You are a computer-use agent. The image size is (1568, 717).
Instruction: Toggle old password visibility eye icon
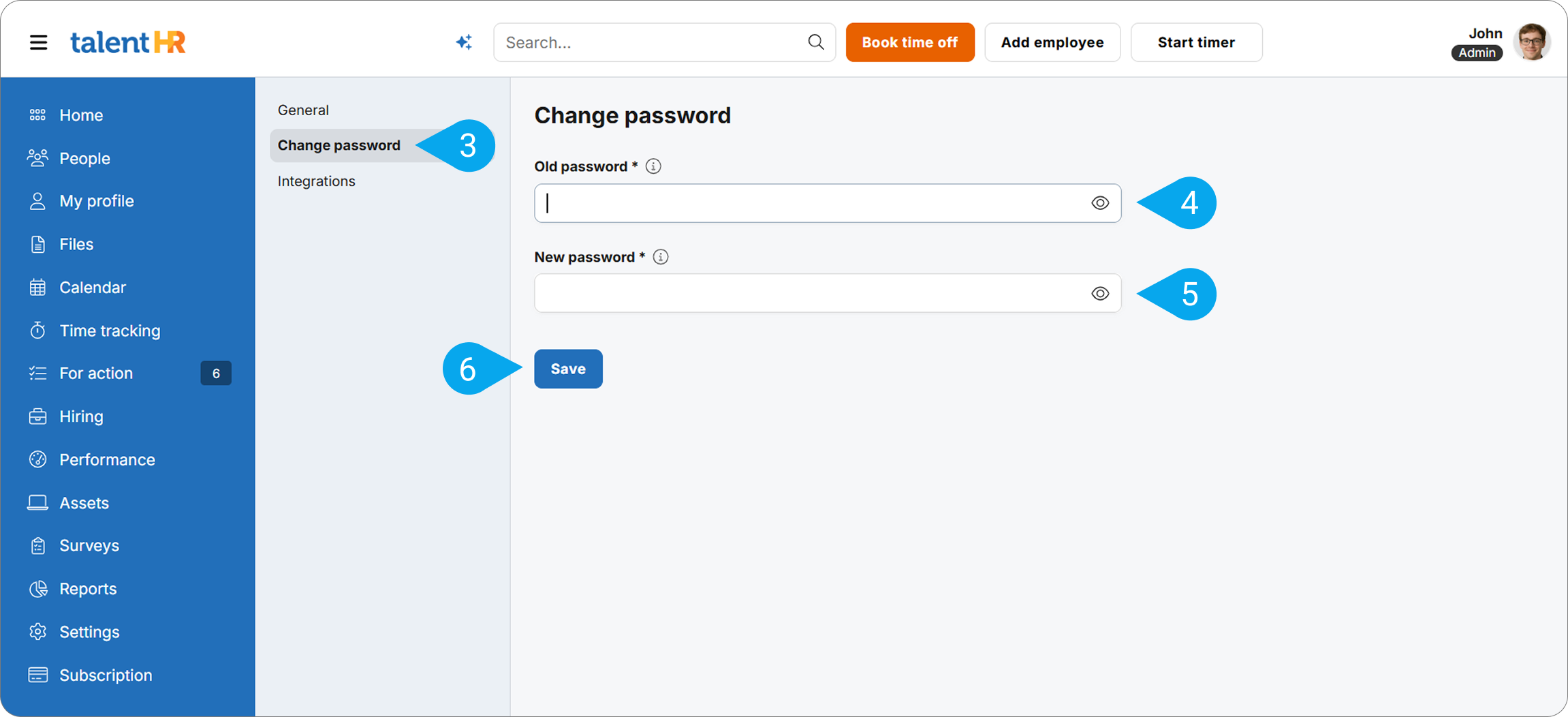tap(1099, 202)
